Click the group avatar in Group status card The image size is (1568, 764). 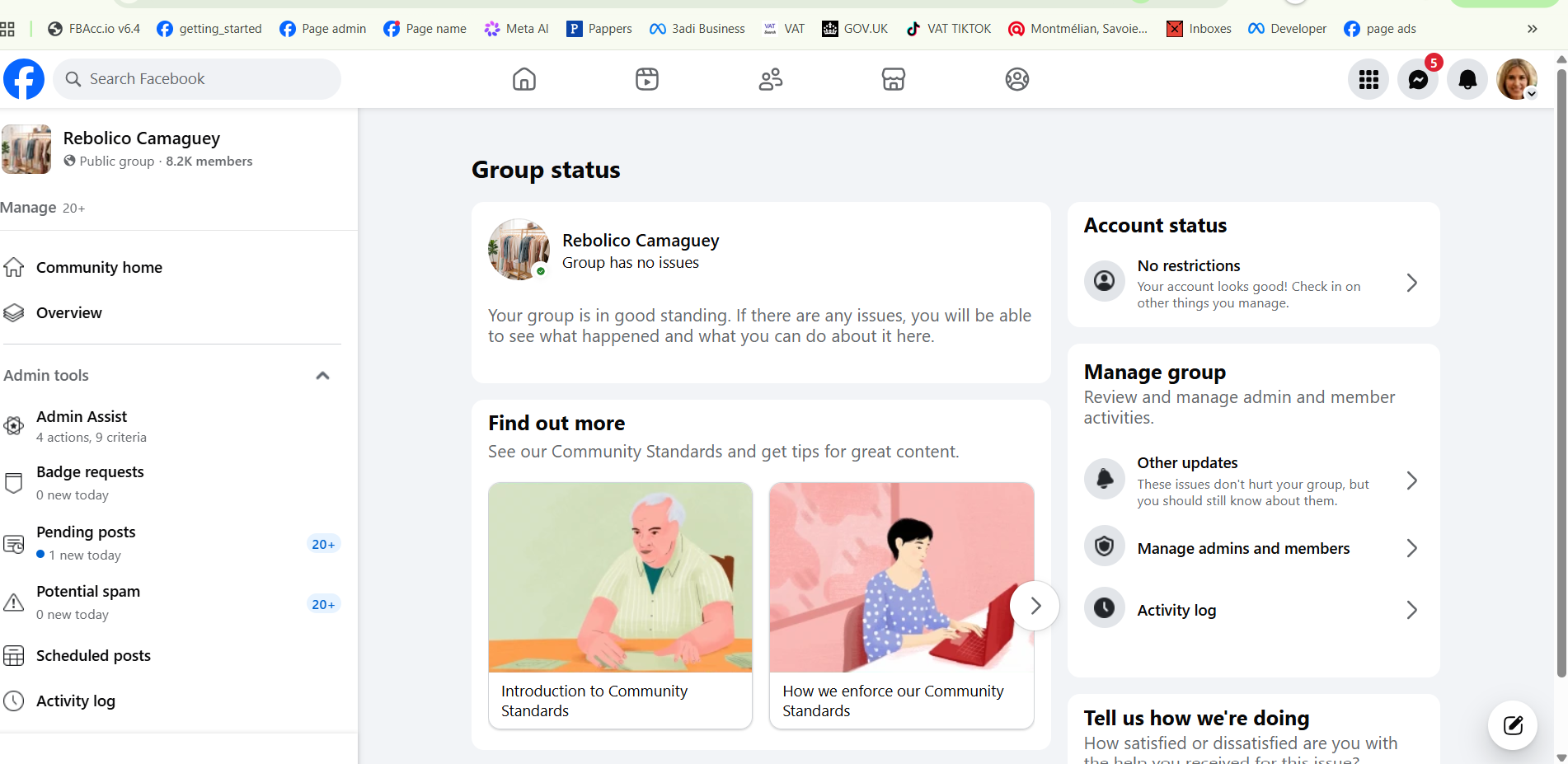point(519,250)
